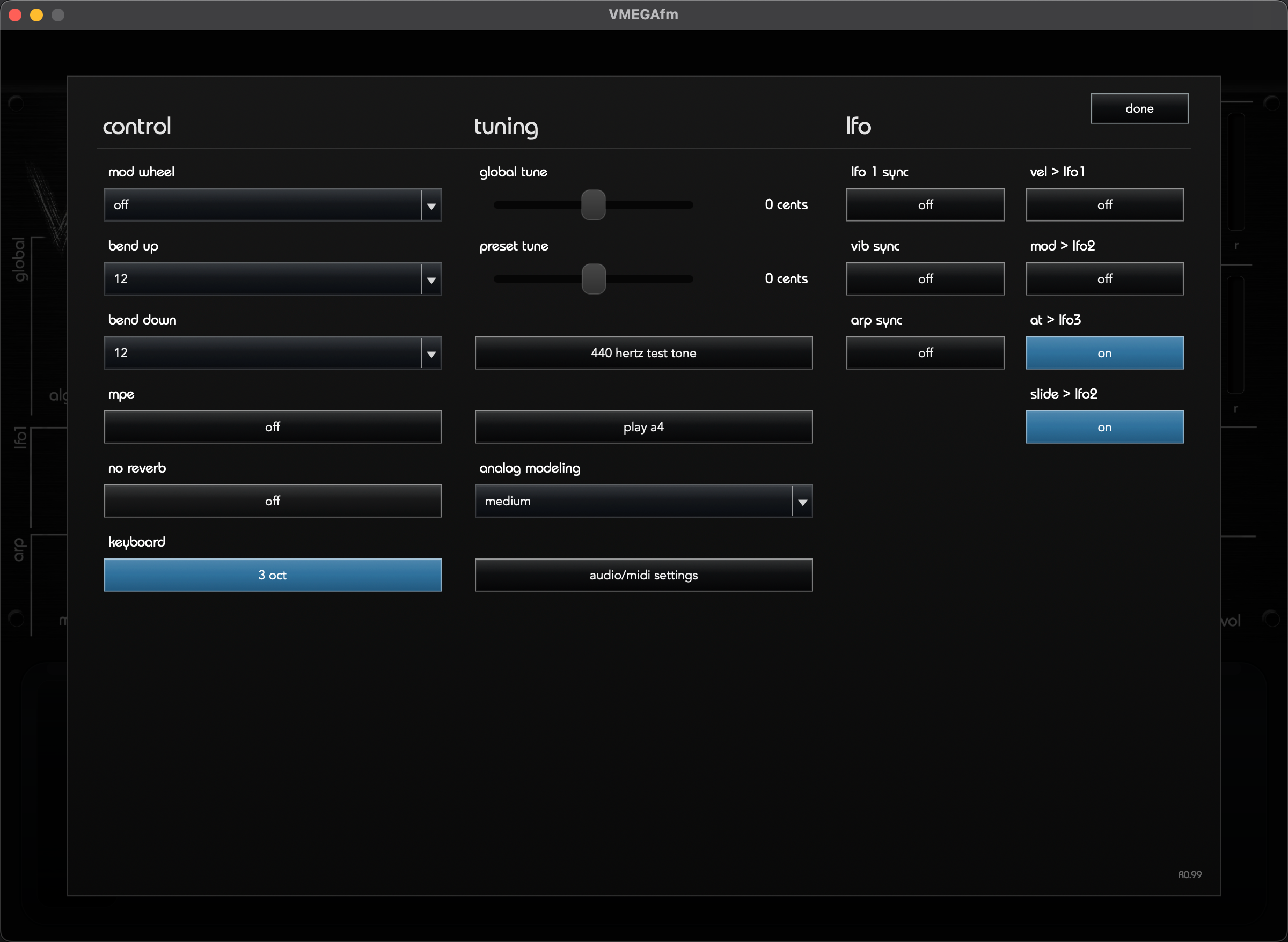Screen dimensions: 1288x942
Task: Click the play a4 button
Action: (x=644, y=427)
